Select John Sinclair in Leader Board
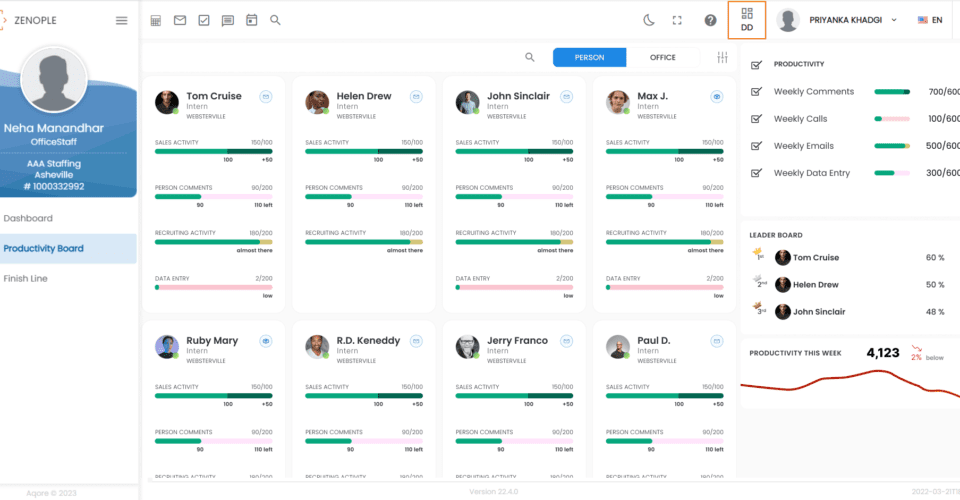The image size is (960, 500). [x=819, y=312]
